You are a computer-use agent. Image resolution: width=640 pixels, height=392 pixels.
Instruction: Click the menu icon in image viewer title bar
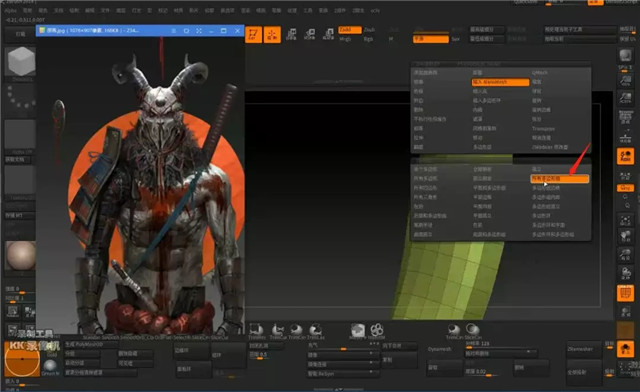pyautogui.click(x=173, y=31)
